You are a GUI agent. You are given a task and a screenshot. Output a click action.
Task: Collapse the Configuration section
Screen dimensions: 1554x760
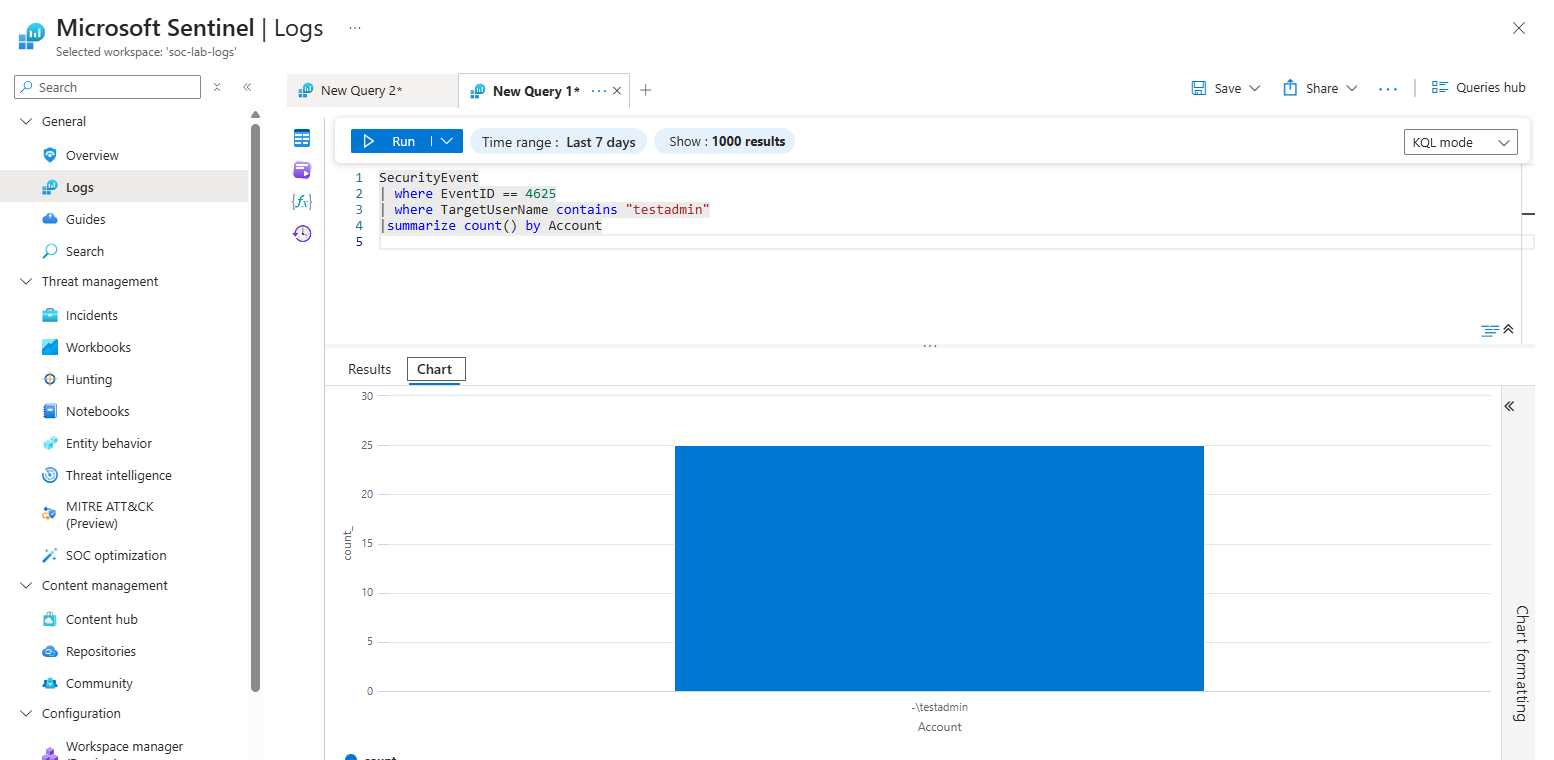point(26,713)
